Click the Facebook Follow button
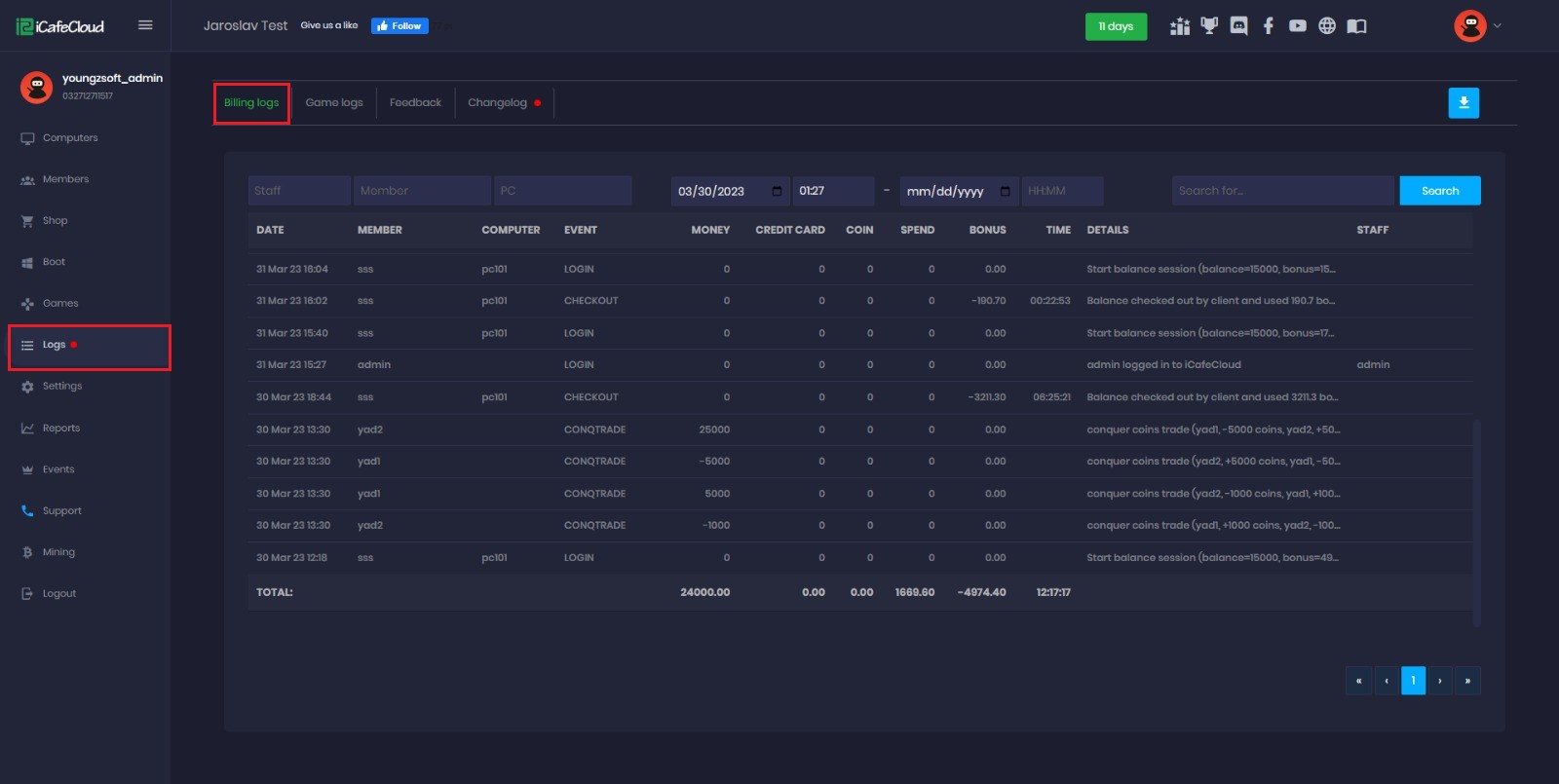1559x784 pixels. (399, 26)
